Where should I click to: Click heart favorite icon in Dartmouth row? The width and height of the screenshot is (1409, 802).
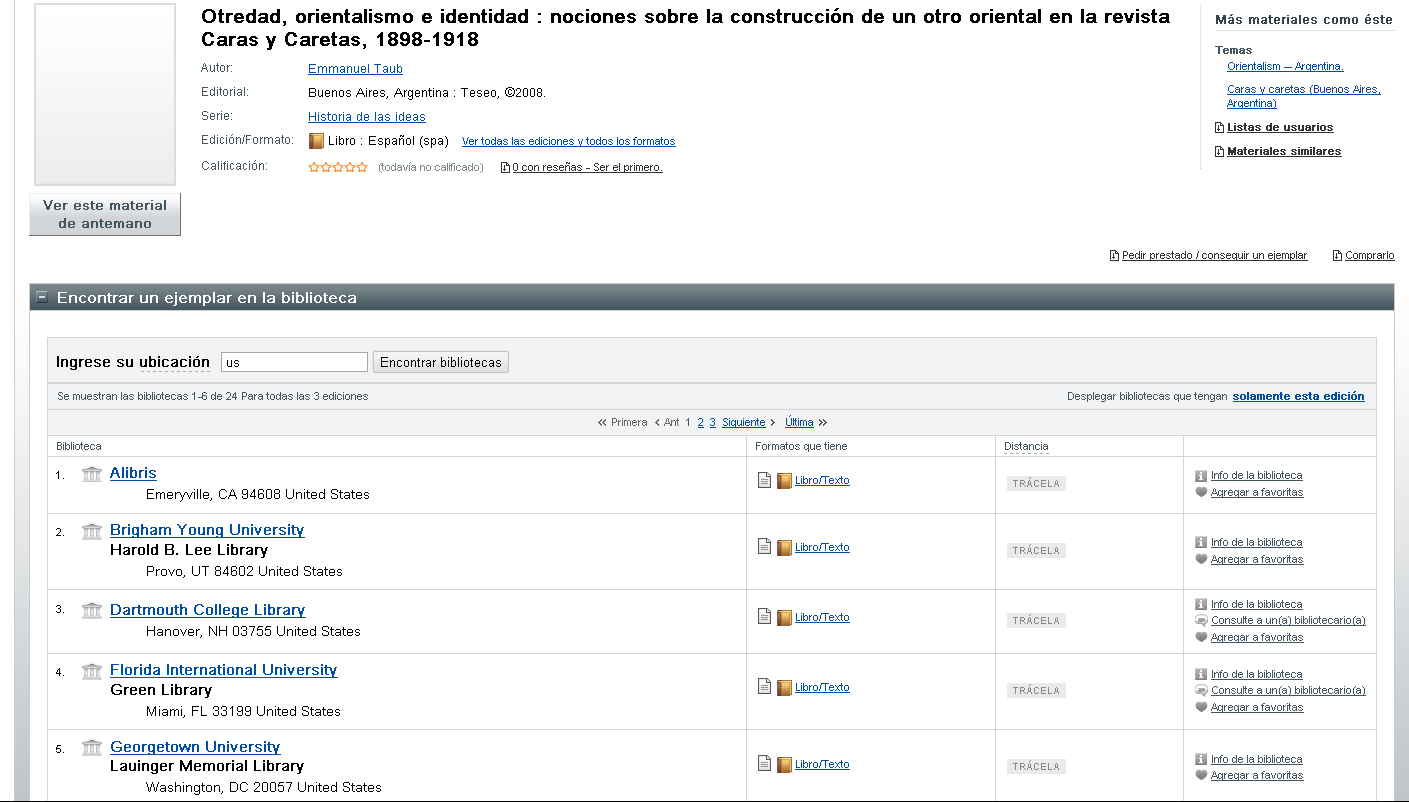(1201, 638)
